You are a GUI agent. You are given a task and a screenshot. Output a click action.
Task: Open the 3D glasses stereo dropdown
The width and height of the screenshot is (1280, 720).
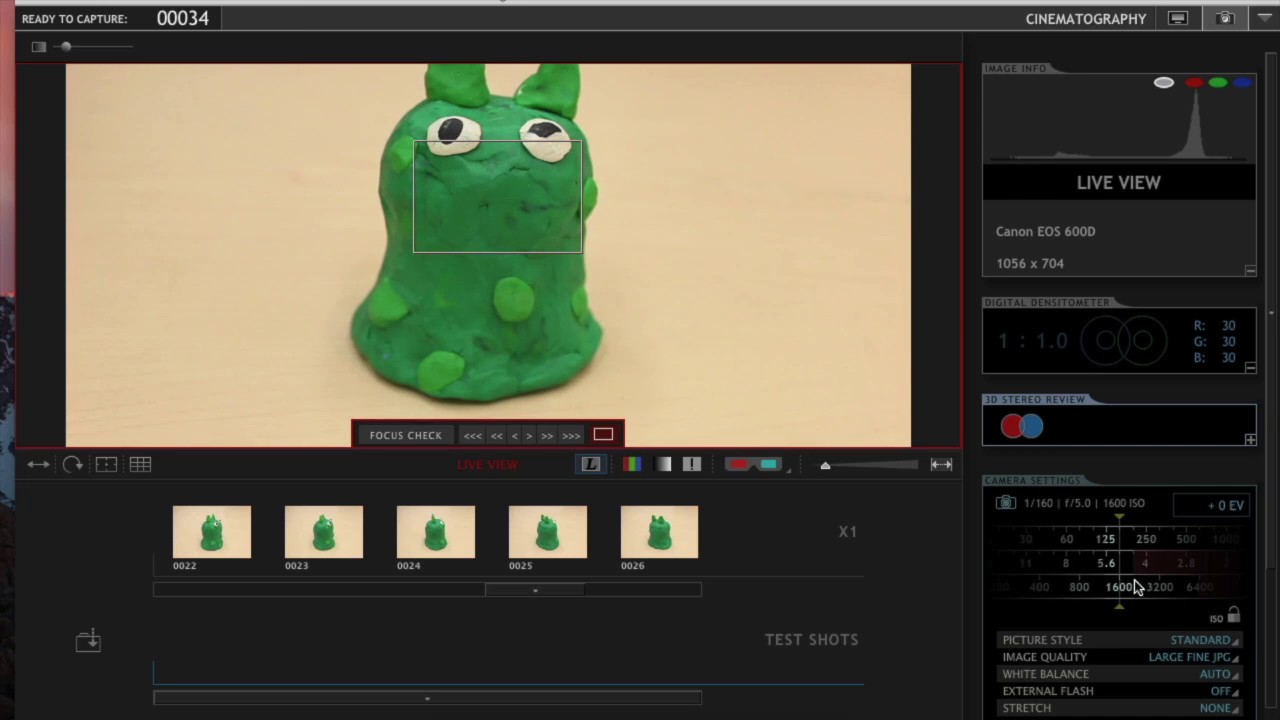point(756,464)
